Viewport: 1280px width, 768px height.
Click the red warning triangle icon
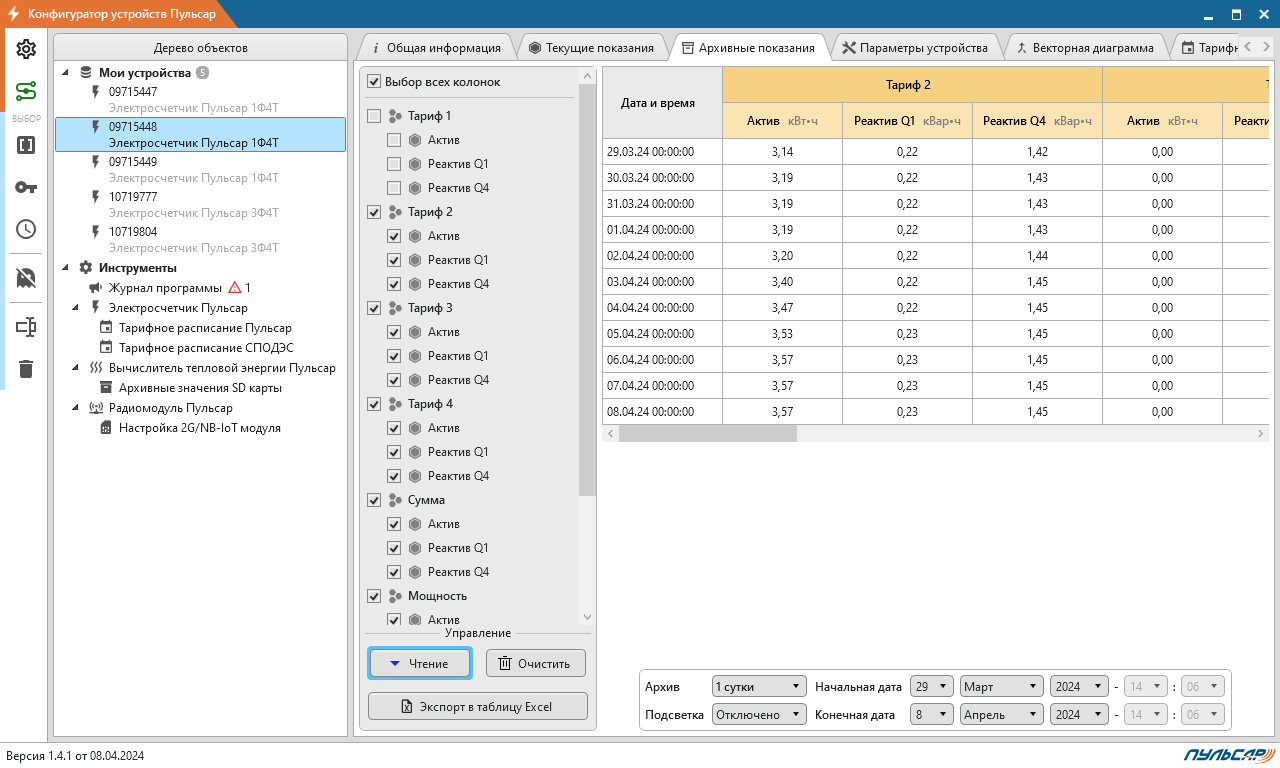234,288
